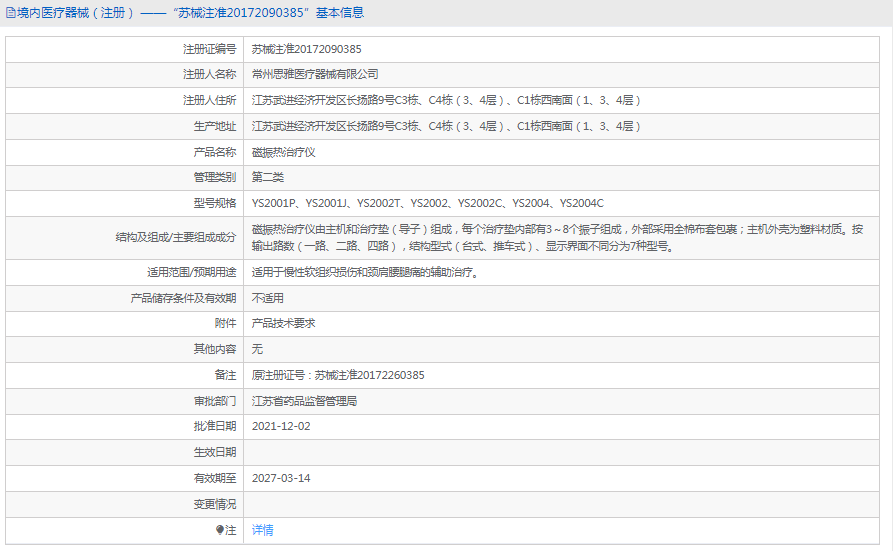Select registration number 苏械注准20172090385 in the first row

(306, 49)
